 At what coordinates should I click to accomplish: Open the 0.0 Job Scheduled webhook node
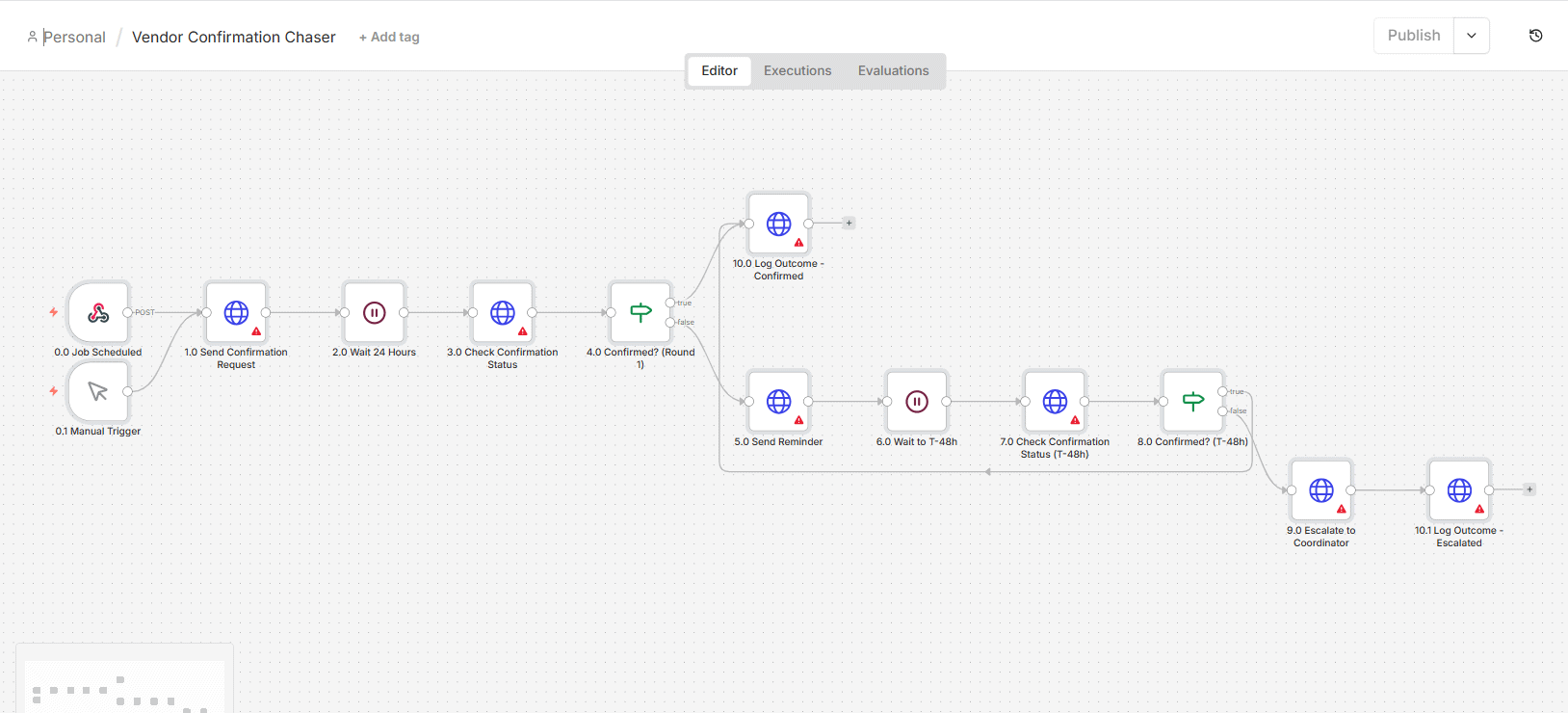98,312
